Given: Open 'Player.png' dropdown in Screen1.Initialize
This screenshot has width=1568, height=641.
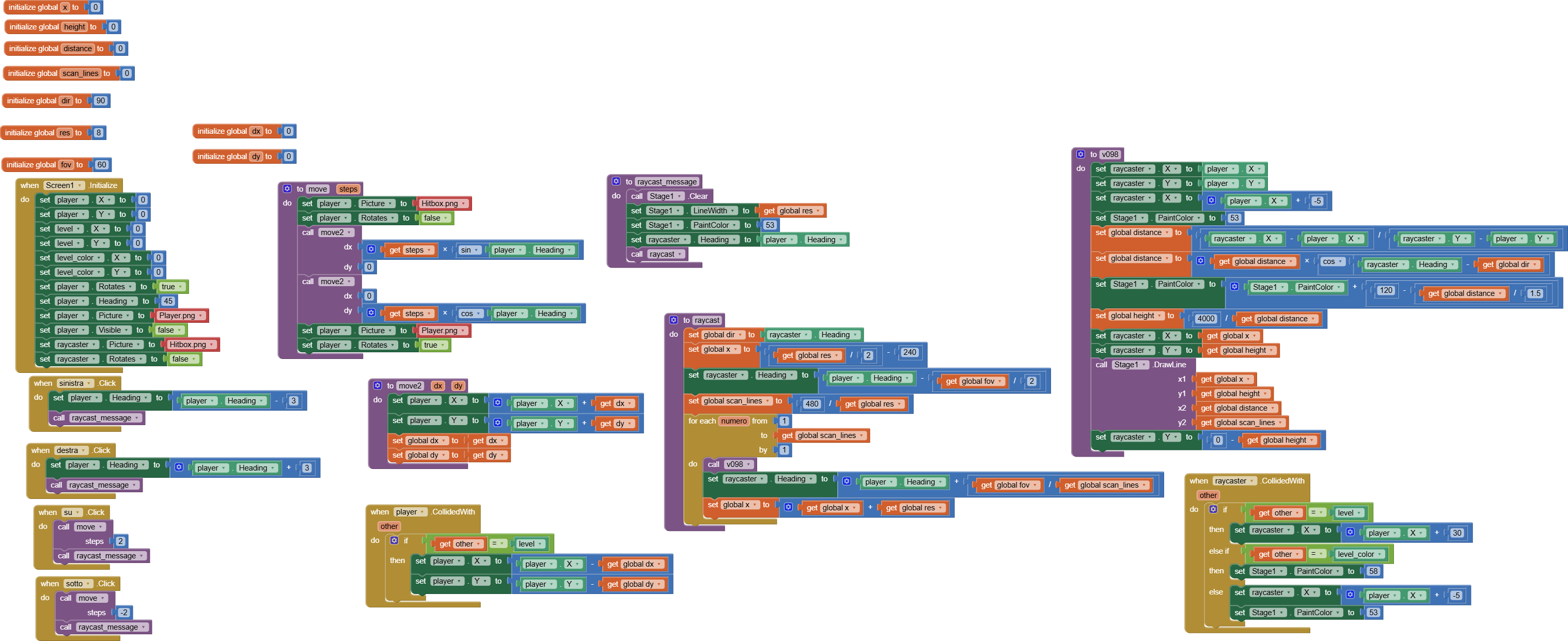Looking at the screenshot, I should [x=181, y=316].
